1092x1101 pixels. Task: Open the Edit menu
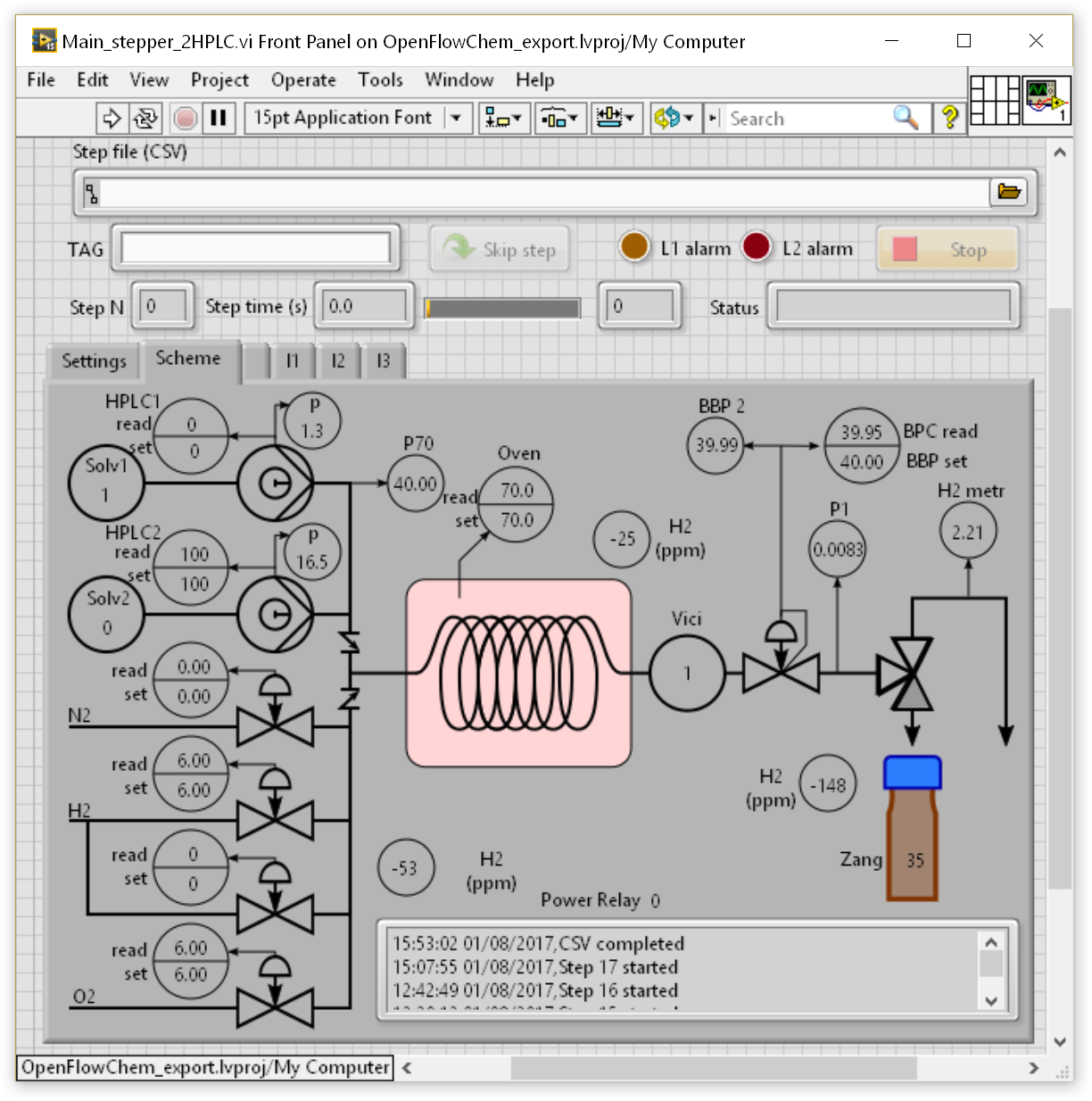tap(93, 79)
